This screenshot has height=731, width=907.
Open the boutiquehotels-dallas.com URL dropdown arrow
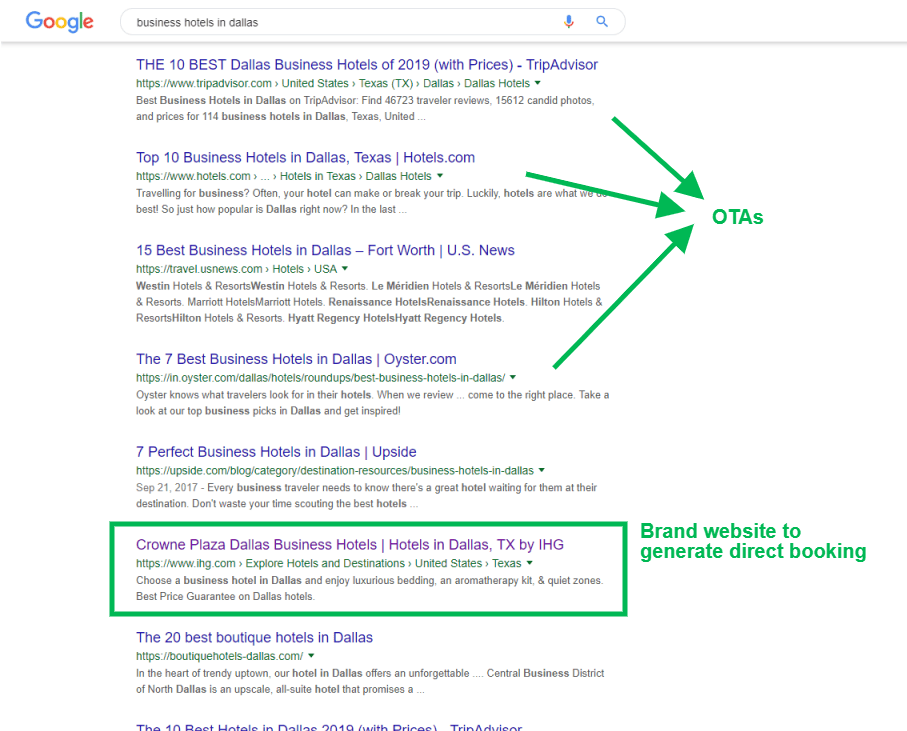[311, 656]
